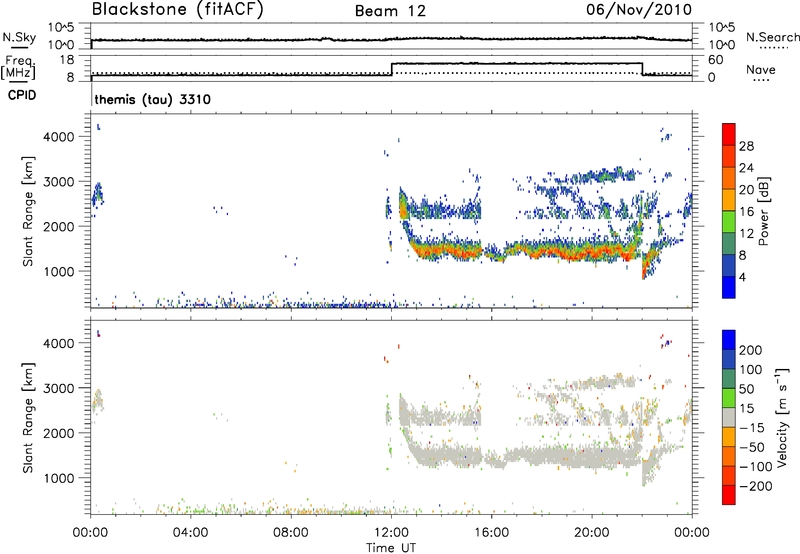Click the "3000" tick on the power panel
The height and width of the screenshot is (554, 800).
point(59,182)
